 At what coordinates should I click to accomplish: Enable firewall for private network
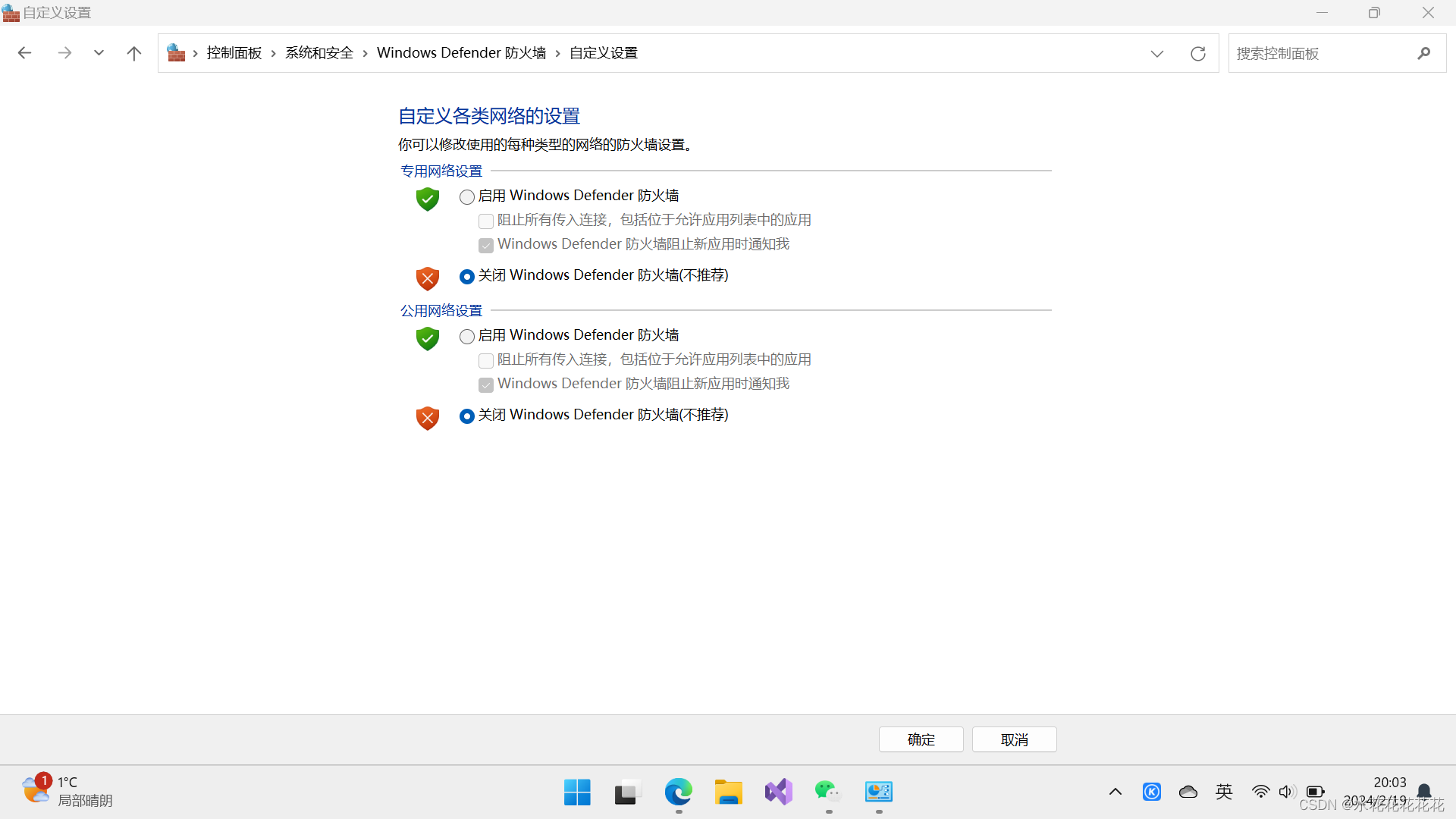(x=467, y=197)
